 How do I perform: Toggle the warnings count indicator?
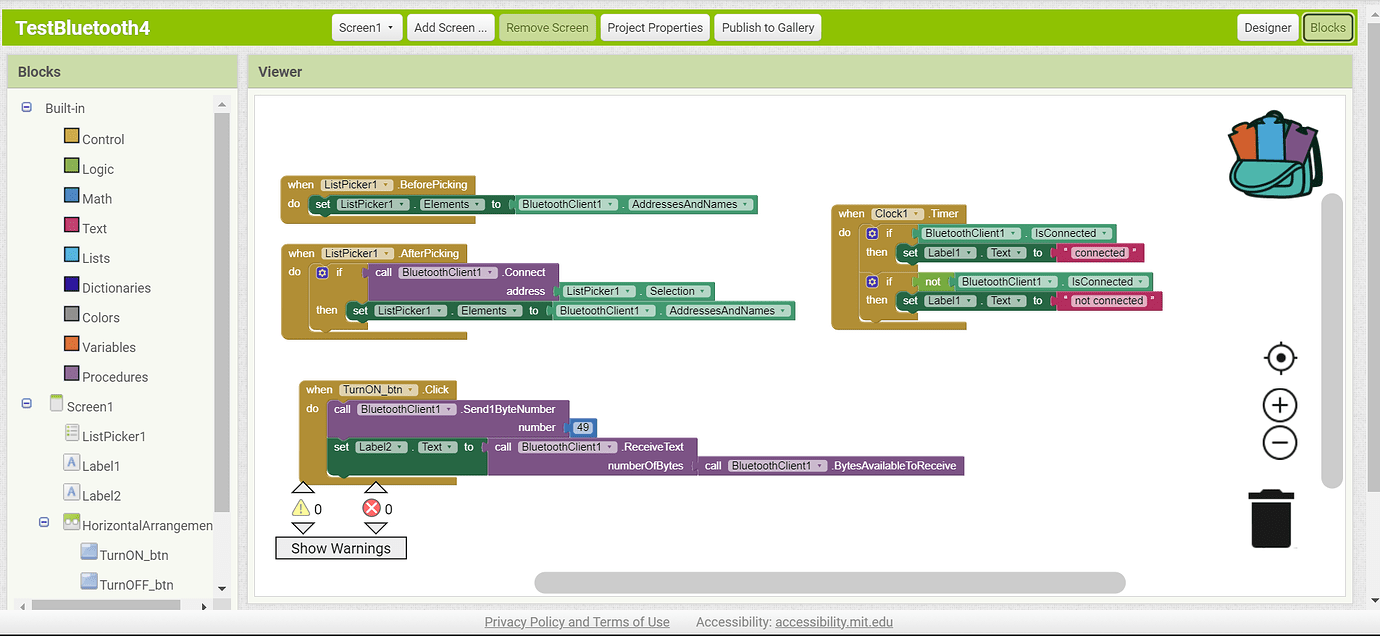[303, 508]
